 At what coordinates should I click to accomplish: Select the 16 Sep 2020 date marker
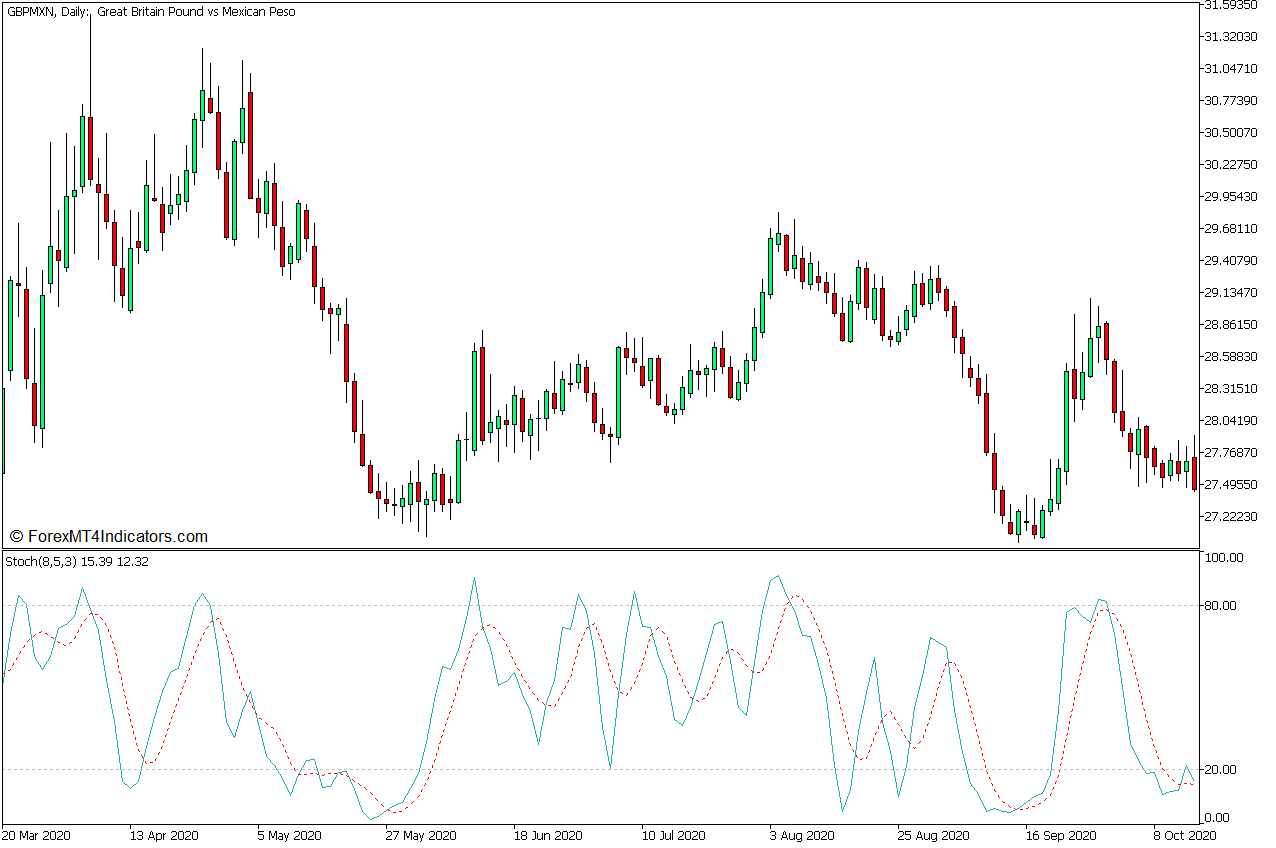[x=1057, y=835]
